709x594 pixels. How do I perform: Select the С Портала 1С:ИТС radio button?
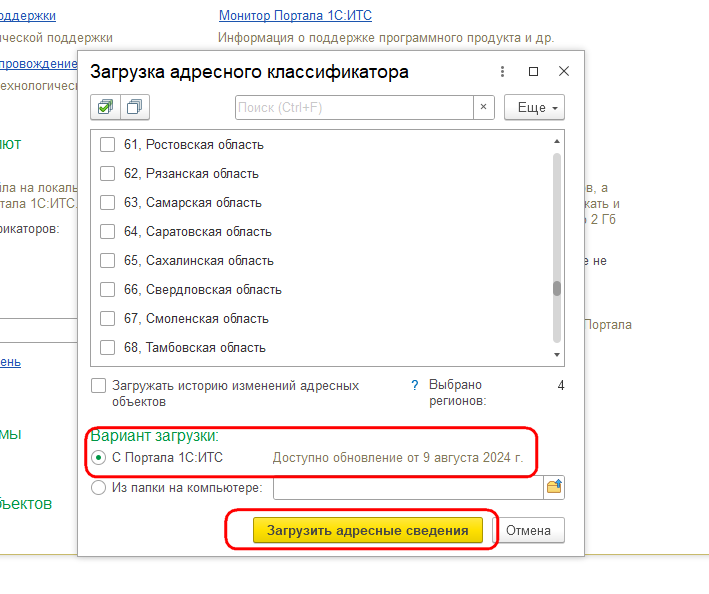(x=98, y=457)
